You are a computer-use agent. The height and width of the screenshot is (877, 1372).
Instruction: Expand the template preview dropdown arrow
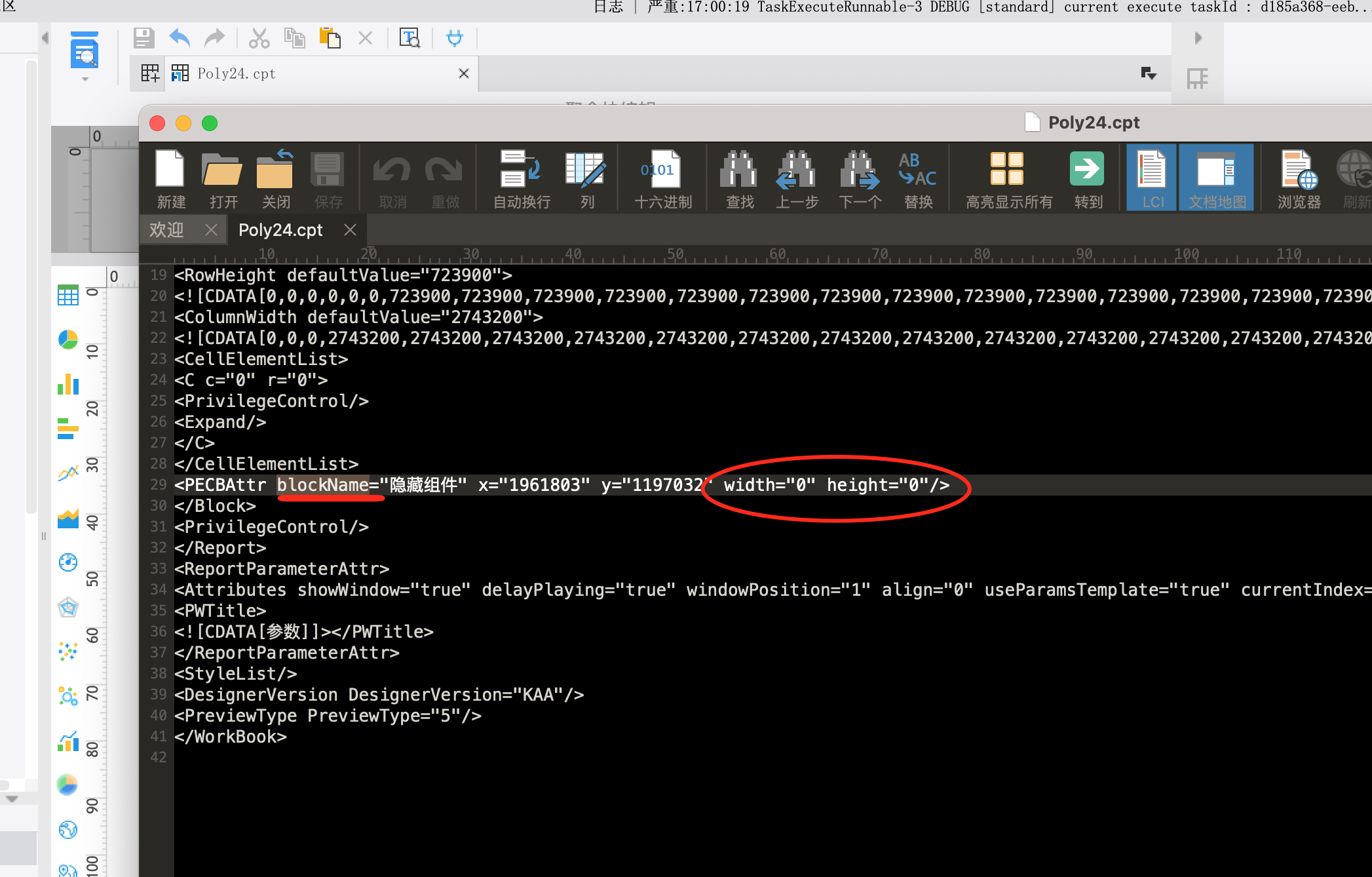85,79
